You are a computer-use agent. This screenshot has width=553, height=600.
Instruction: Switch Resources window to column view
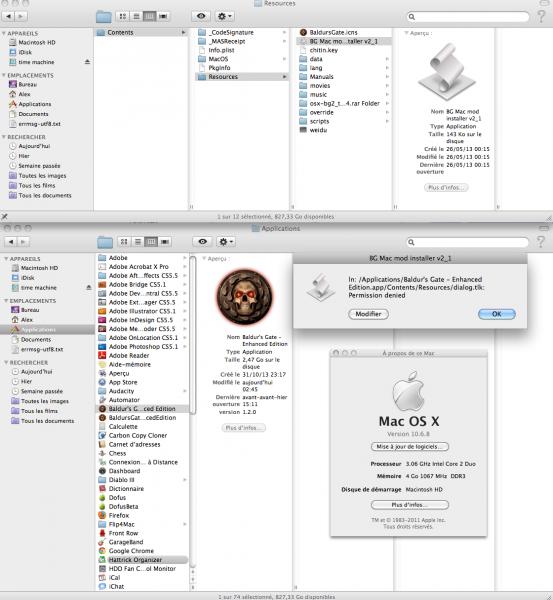pos(150,16)
